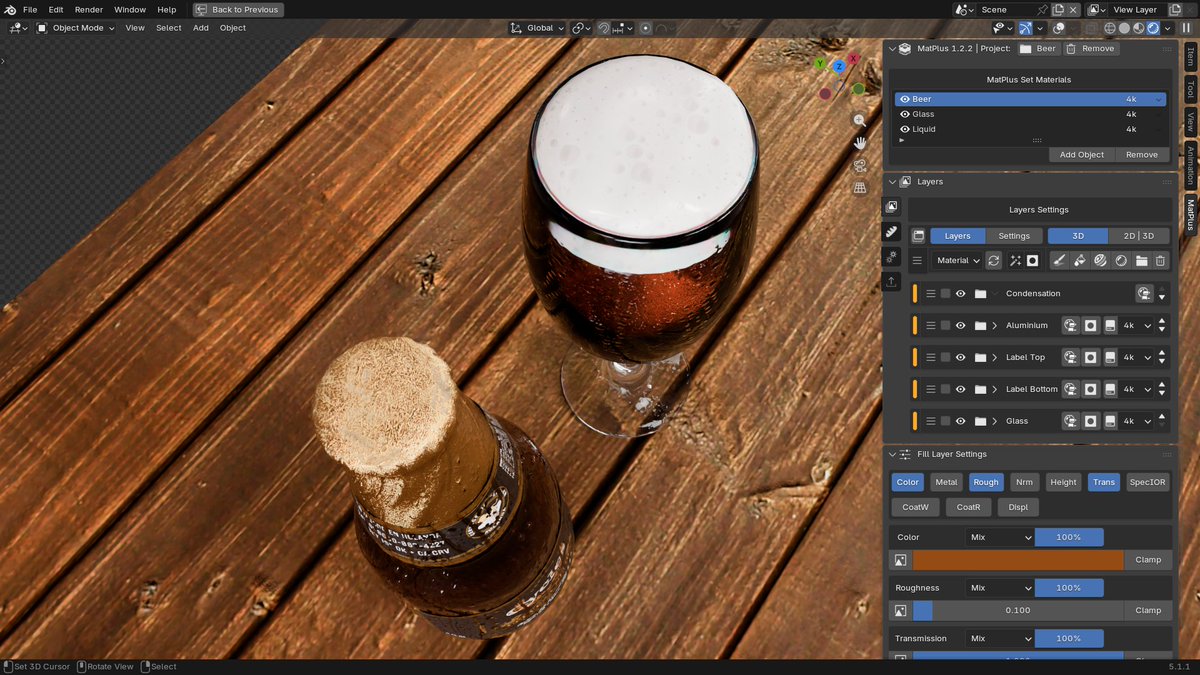
Task: Click the circular filter layer icon
Action: (1120, 260)
